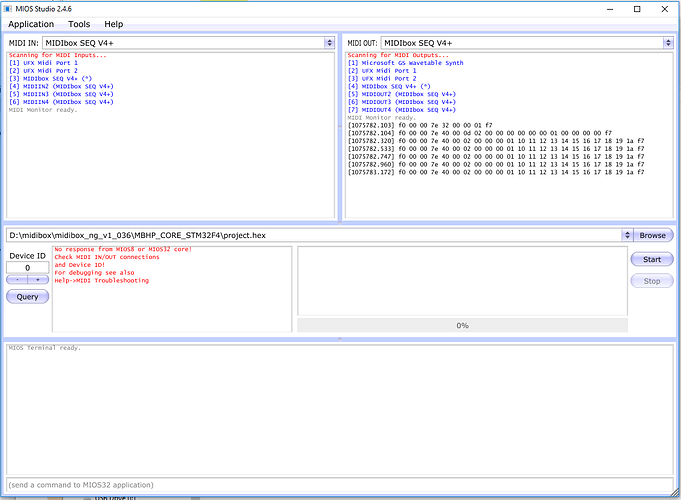This screenshot has width=681, height=500.
Task: Click 'Help->MIDI Troubleshooting' hint text
Action: tap(102, 281)
